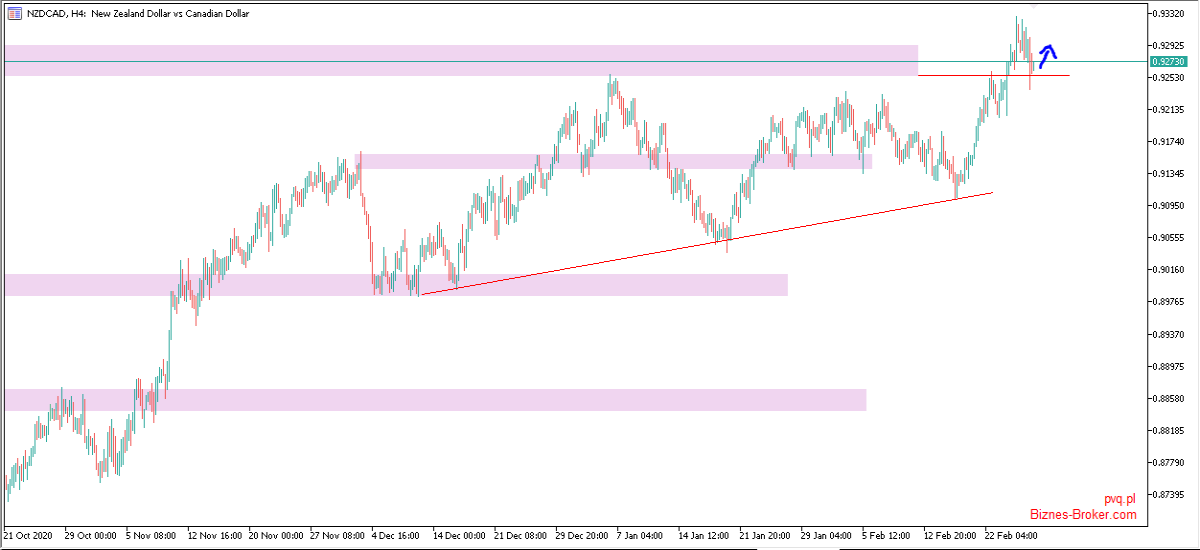Image resolution: width=1200 pixels, height=550 pixels.
Task: Click the 0.93320 price axis label
Action: tap(1168, 13)
